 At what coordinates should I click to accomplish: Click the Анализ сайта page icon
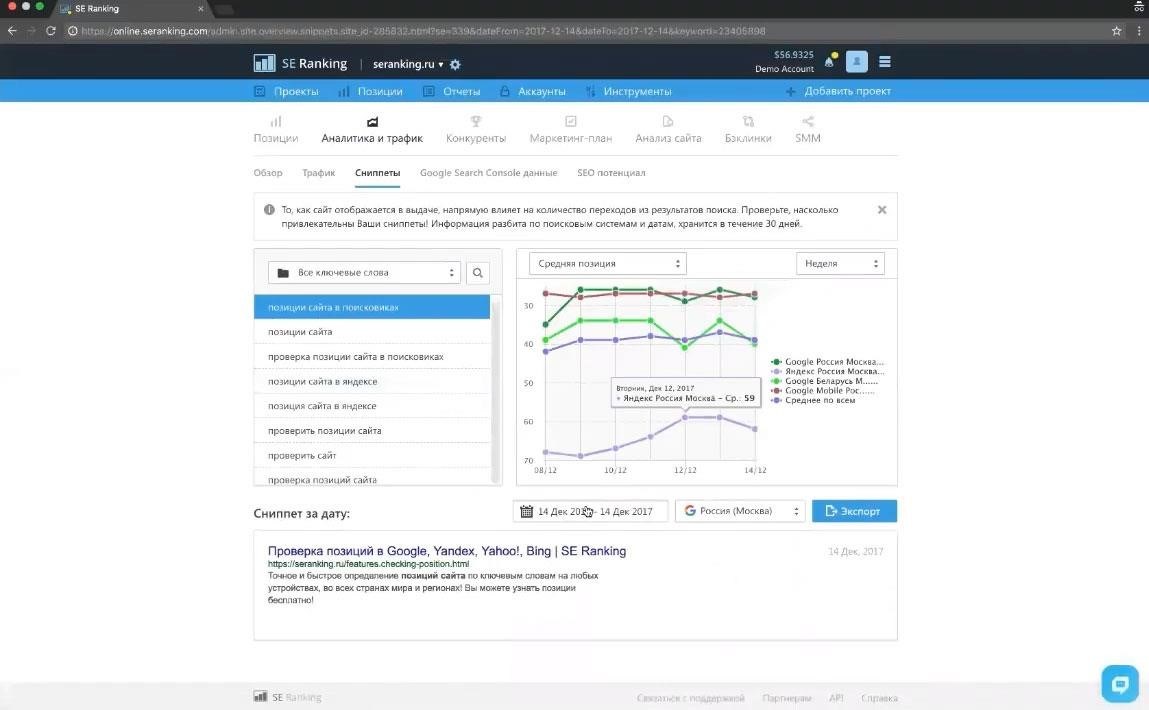(668, 122)
